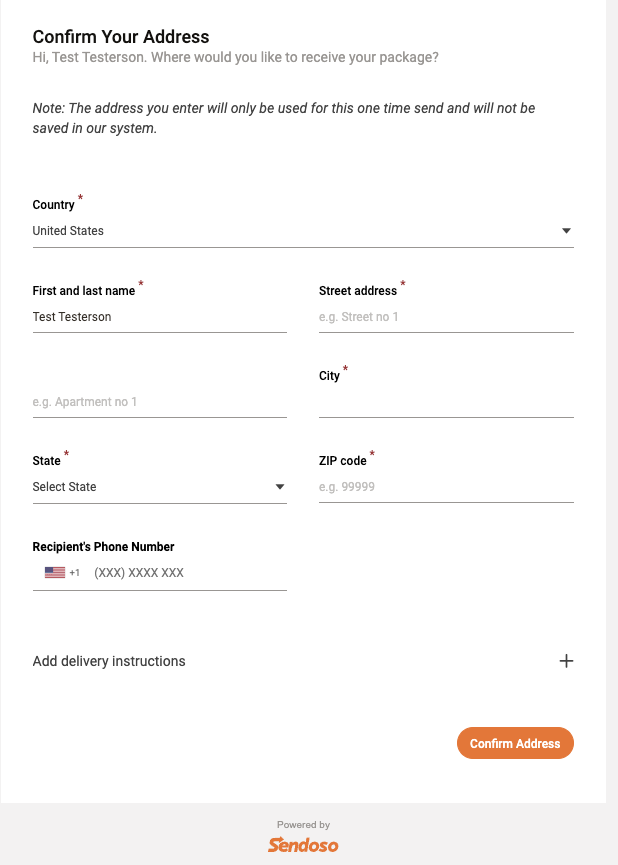Click the Recipient's Phone Number input
The height and width of the screenshot is (865, 618).
[185, 573]
